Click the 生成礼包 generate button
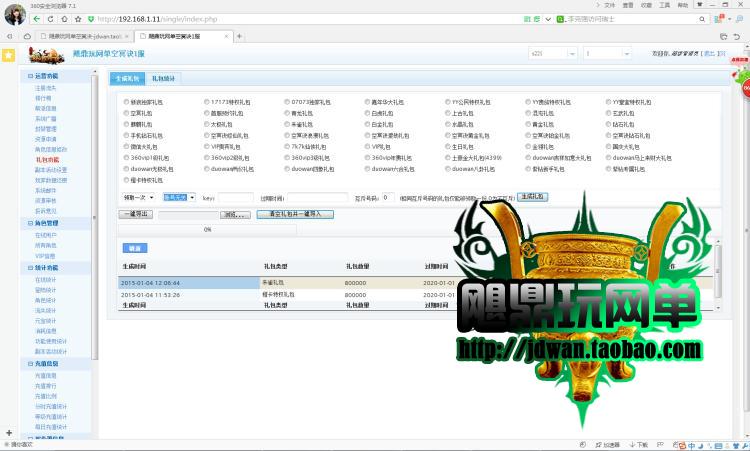This screenshot has width=750, height=451. click(x=532, y=197)
